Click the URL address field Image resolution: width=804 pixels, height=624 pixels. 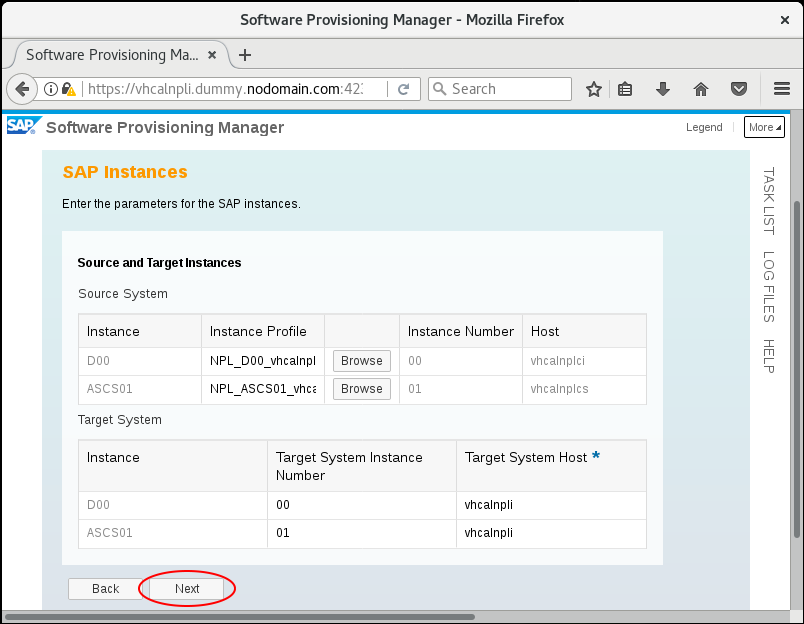pos(226,89)
